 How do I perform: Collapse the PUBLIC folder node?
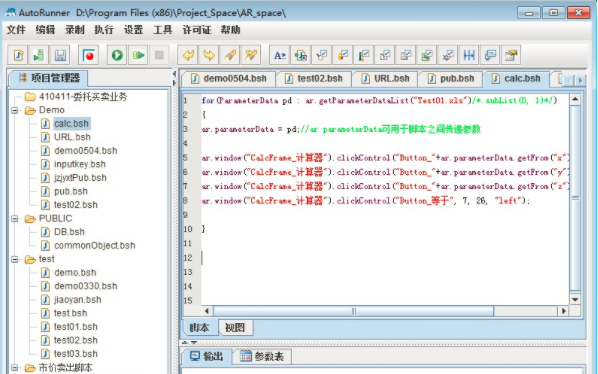point(14,219)
